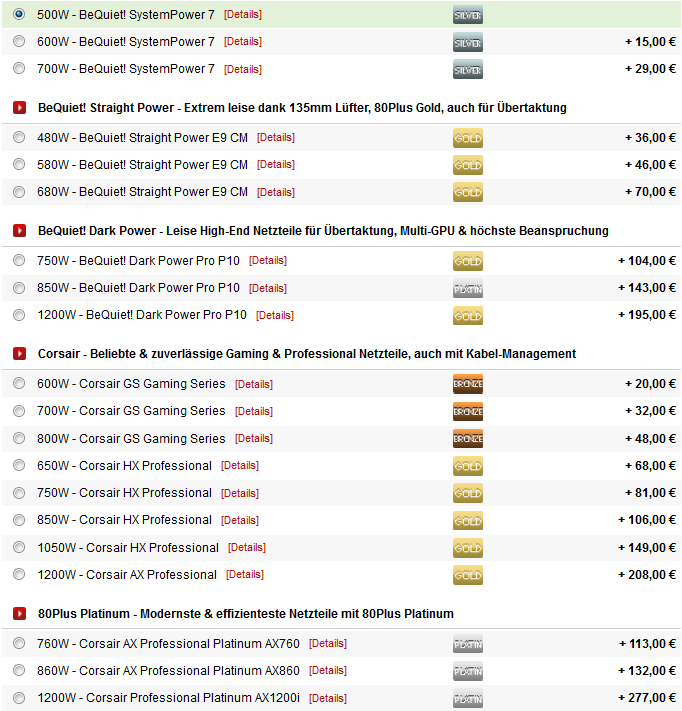Click Silver badge on 700W SystemPower 7 row
This screenshot has width=682, height=711.
point(468,70)
